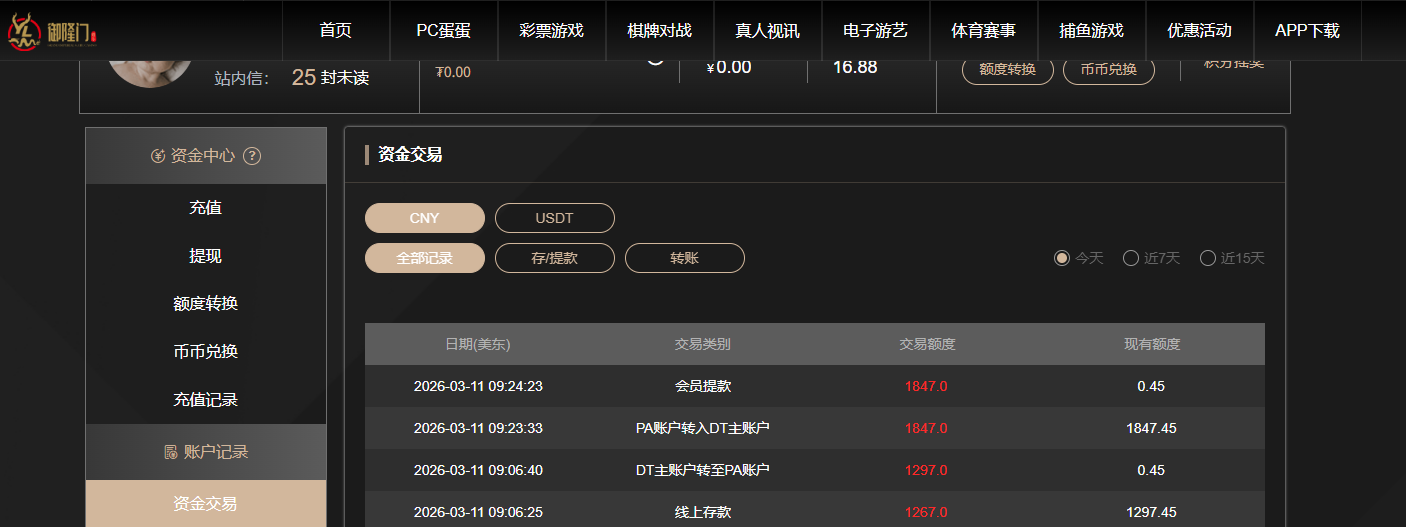This screenshot has width=1406, height=527.
Task: Click the date 2026-03-11 09:23:33
Action: point(478,428)
